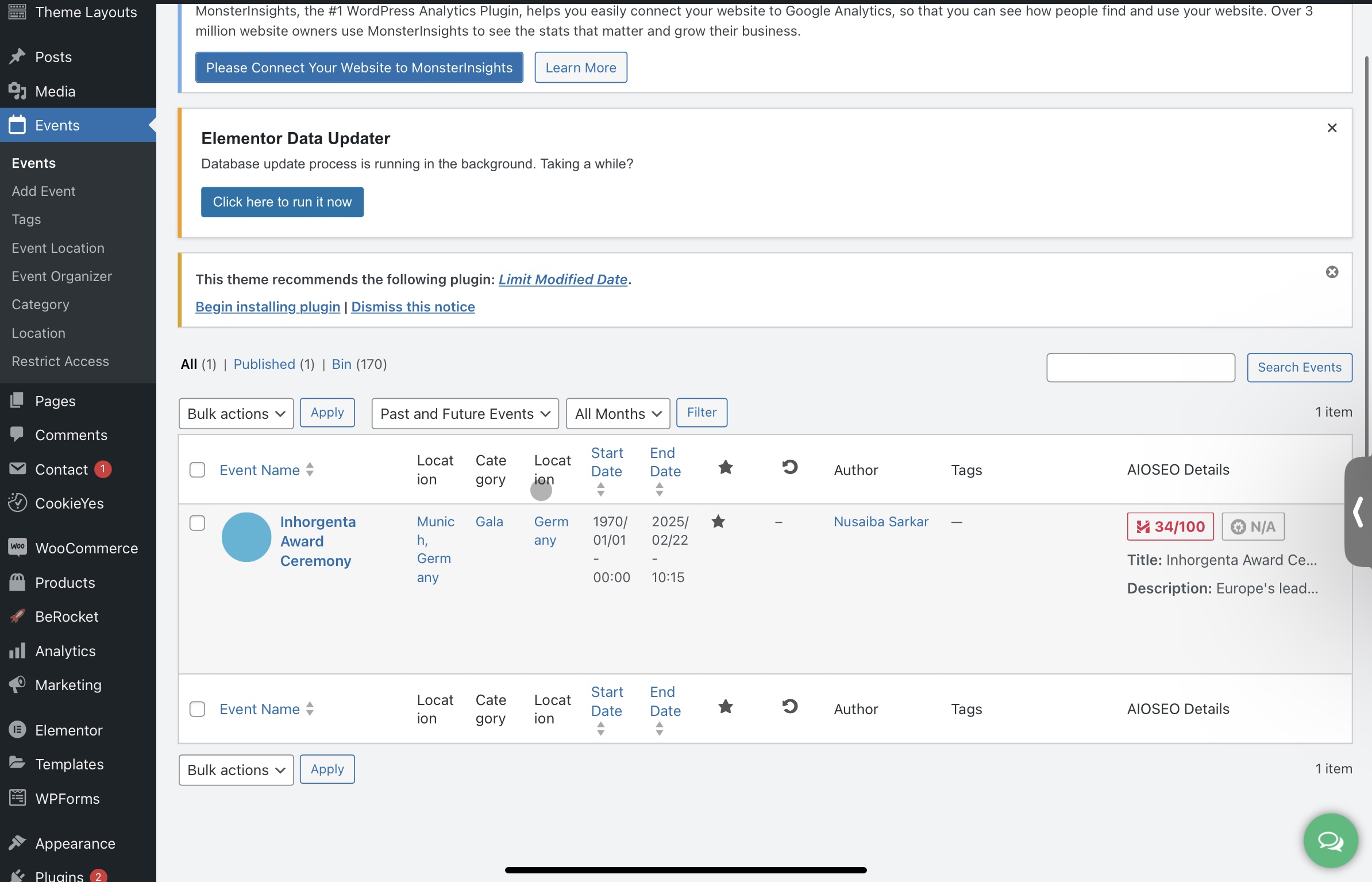Expand the collapsed side panel arrow on the right edge
The height and width of the screenshot is (882, 1372).
[x=1358, y=512]
